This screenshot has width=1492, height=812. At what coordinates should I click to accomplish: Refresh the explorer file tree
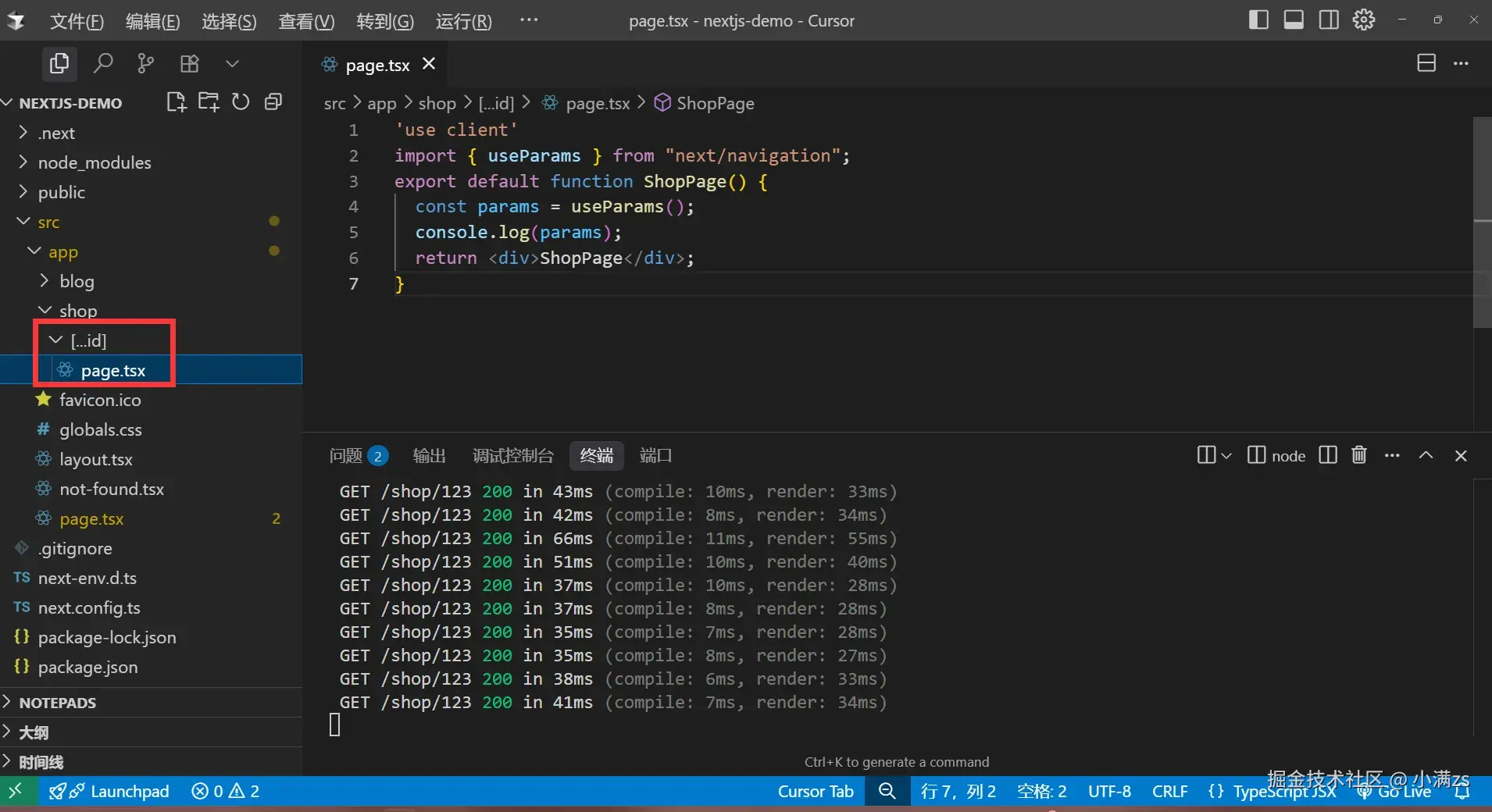coord(241,102)
